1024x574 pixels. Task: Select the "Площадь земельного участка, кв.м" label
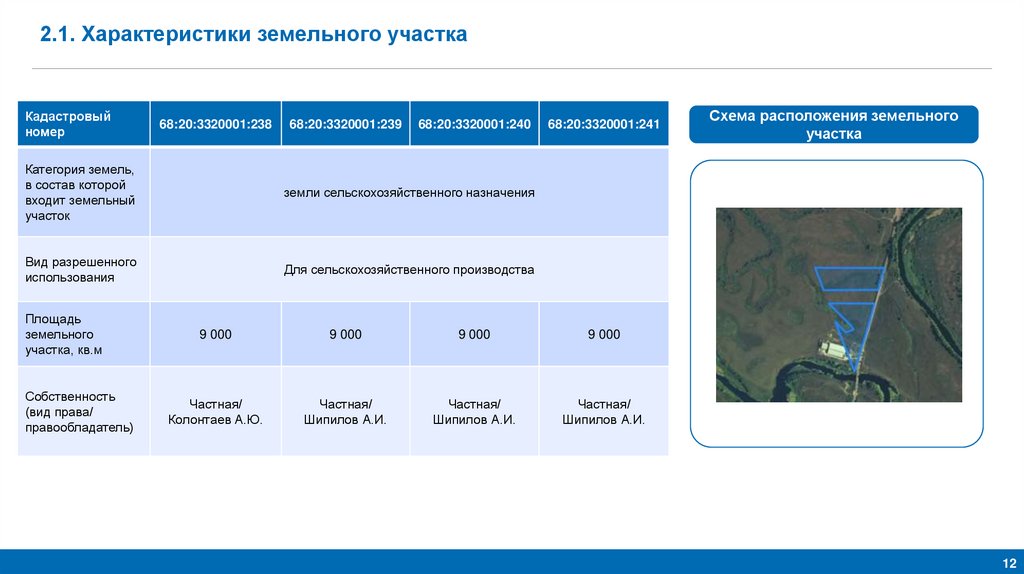pyautogui.click(x=84, y=334)
